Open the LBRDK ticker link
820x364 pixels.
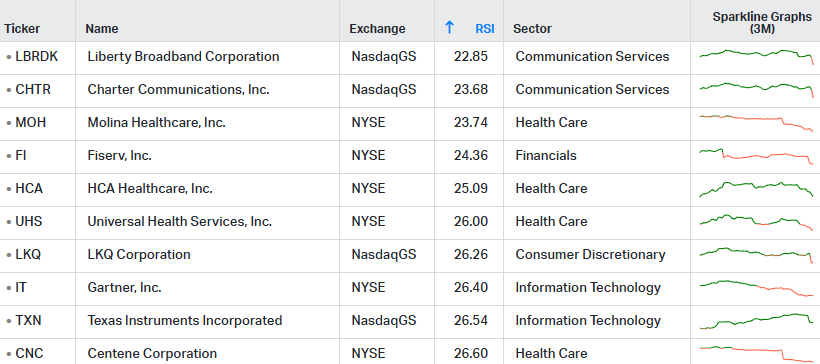pyautogui.click(x=37, y=56)
